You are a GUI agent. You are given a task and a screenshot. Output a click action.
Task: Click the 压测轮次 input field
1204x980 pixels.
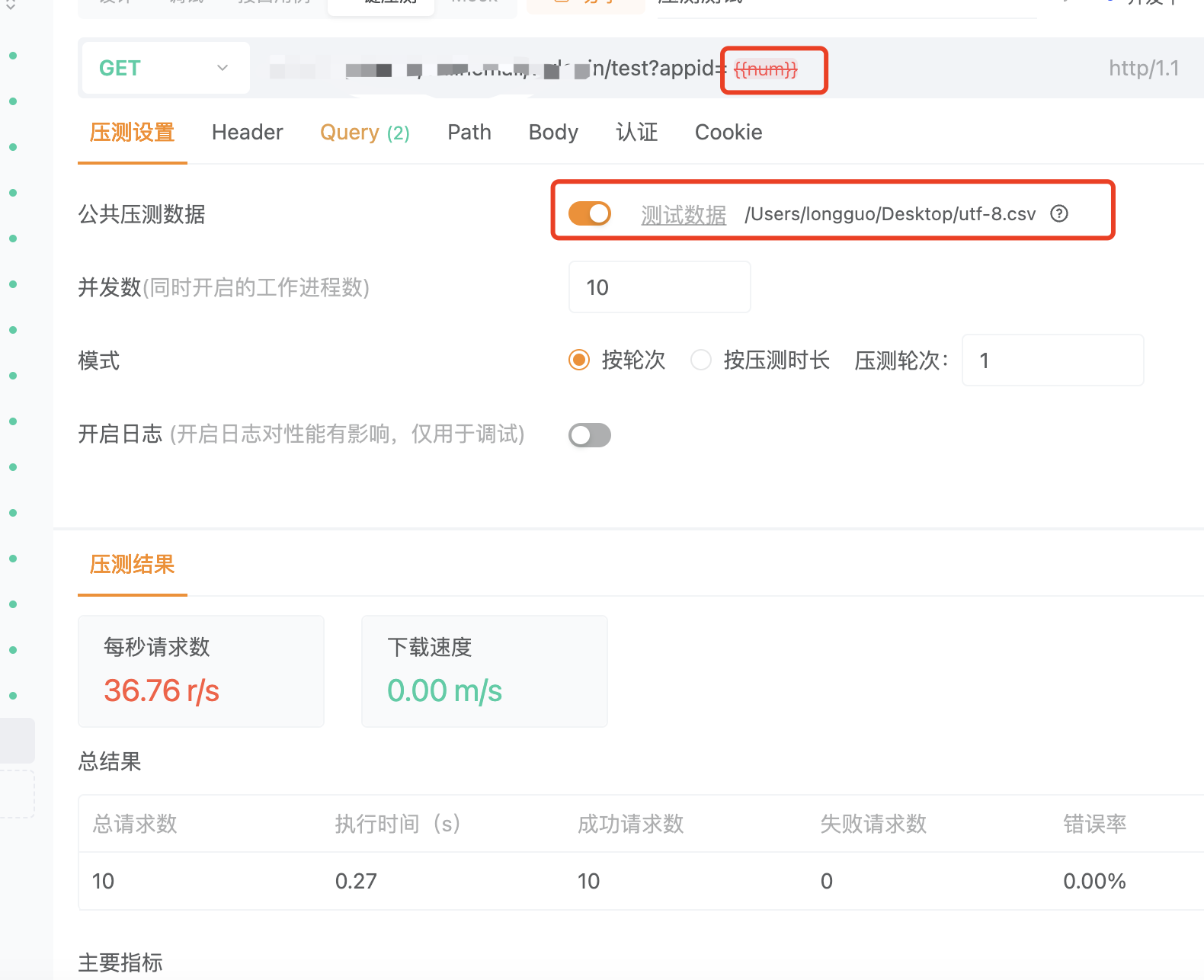[1053, 360]
